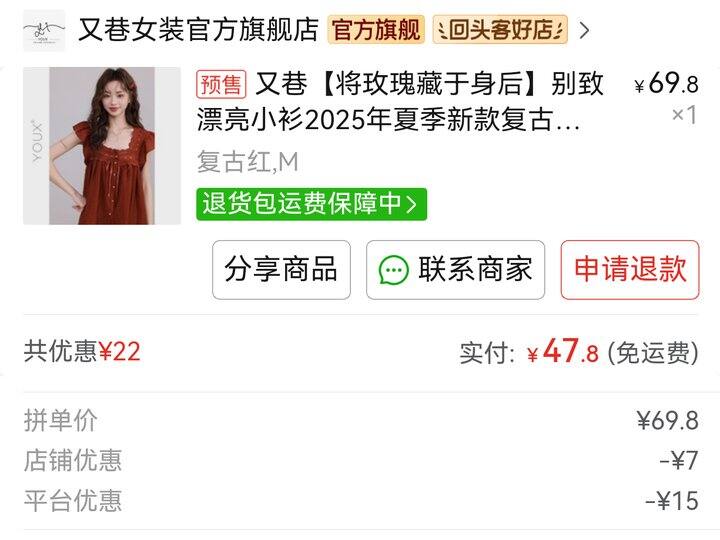
Task: Tap the 预售 presale tag
Action: coord(221,84)
